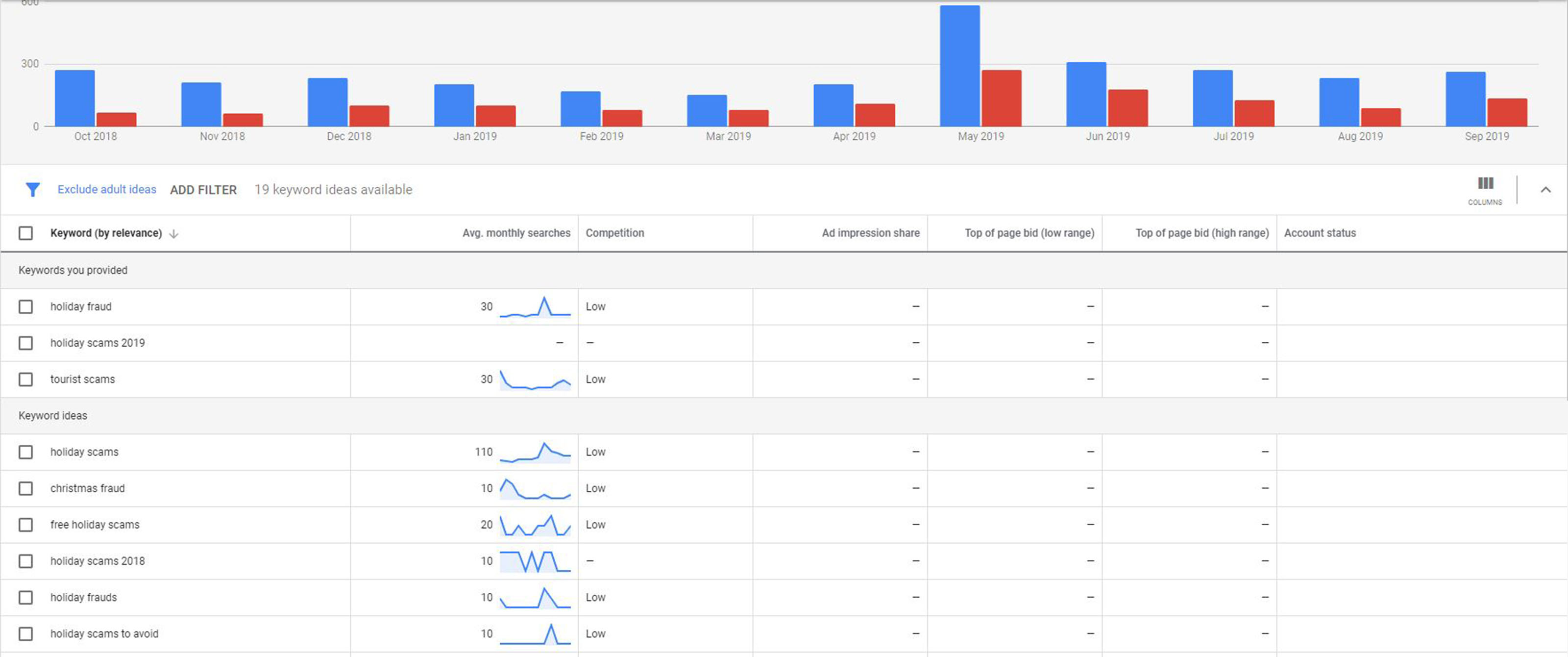Click the holiday scams trend sparkline
Image resolution: width=1568 pixels, height=657 pixels.
pyautogui.click(x=535, y=453)
